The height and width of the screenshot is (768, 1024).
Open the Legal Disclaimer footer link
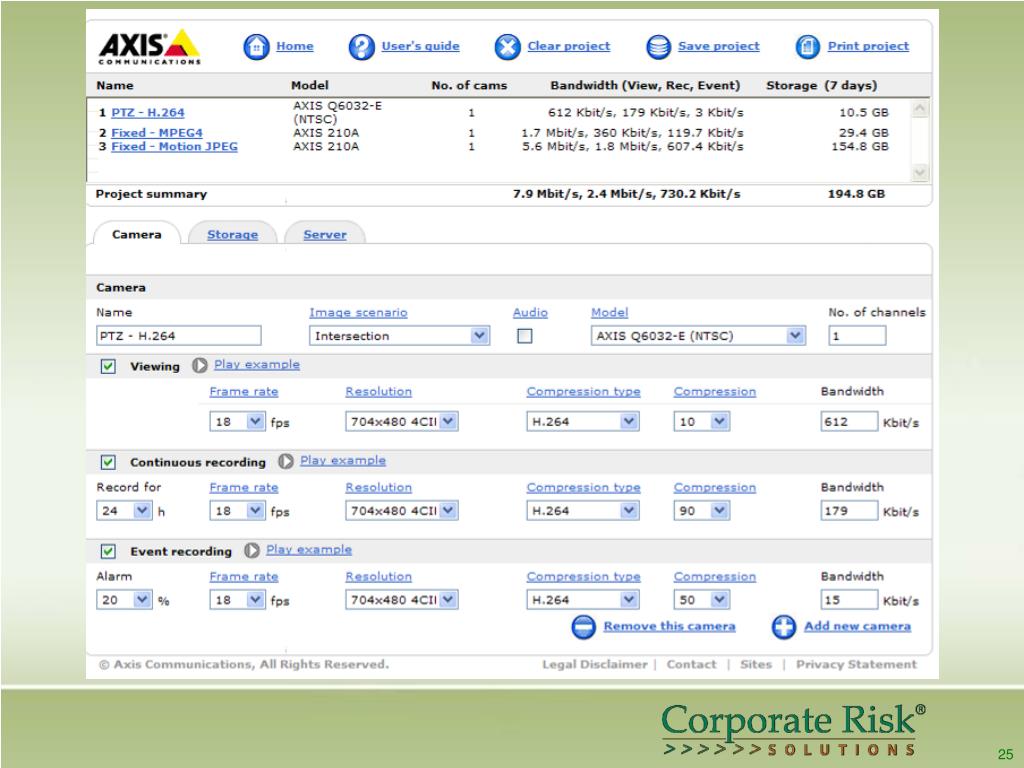(x=594, y=664)
